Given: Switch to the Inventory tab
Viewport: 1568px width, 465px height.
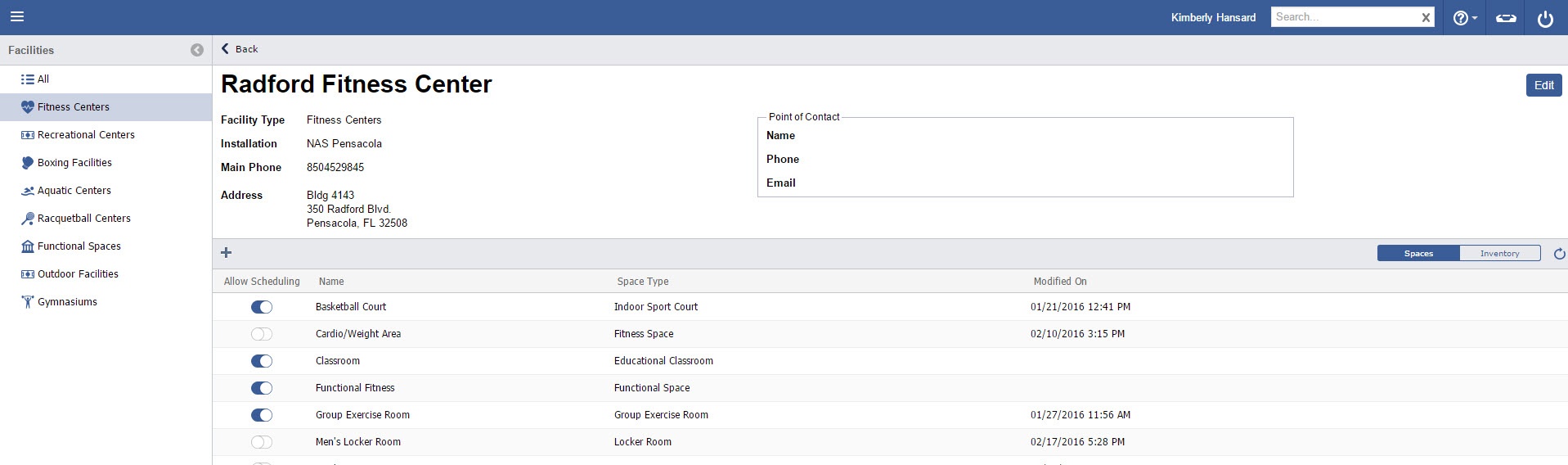Looking at the screenshot, I should (x=1499, y=254).
